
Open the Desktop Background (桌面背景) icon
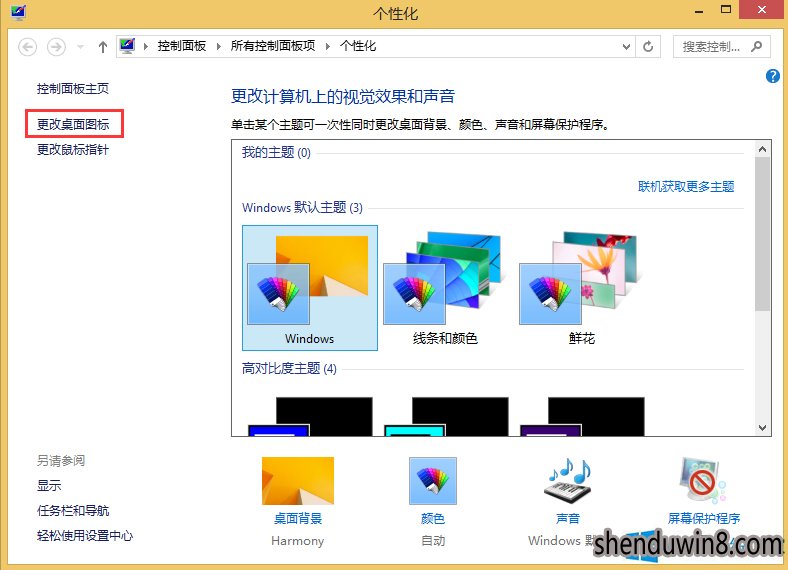point(298,481)
